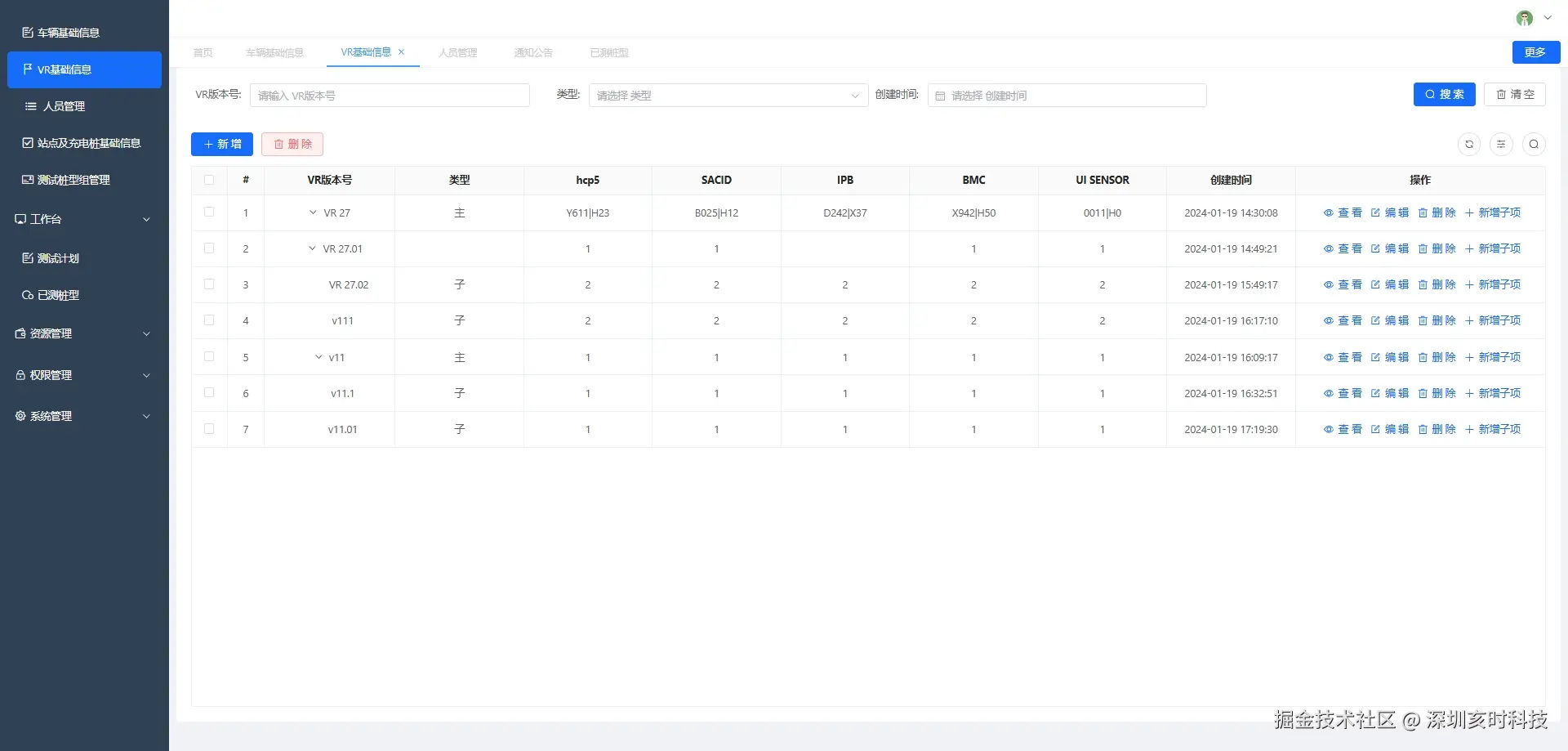Add sub-item to v11 row
Screen dimensions: 1568x751
[x=1493, y=357]
